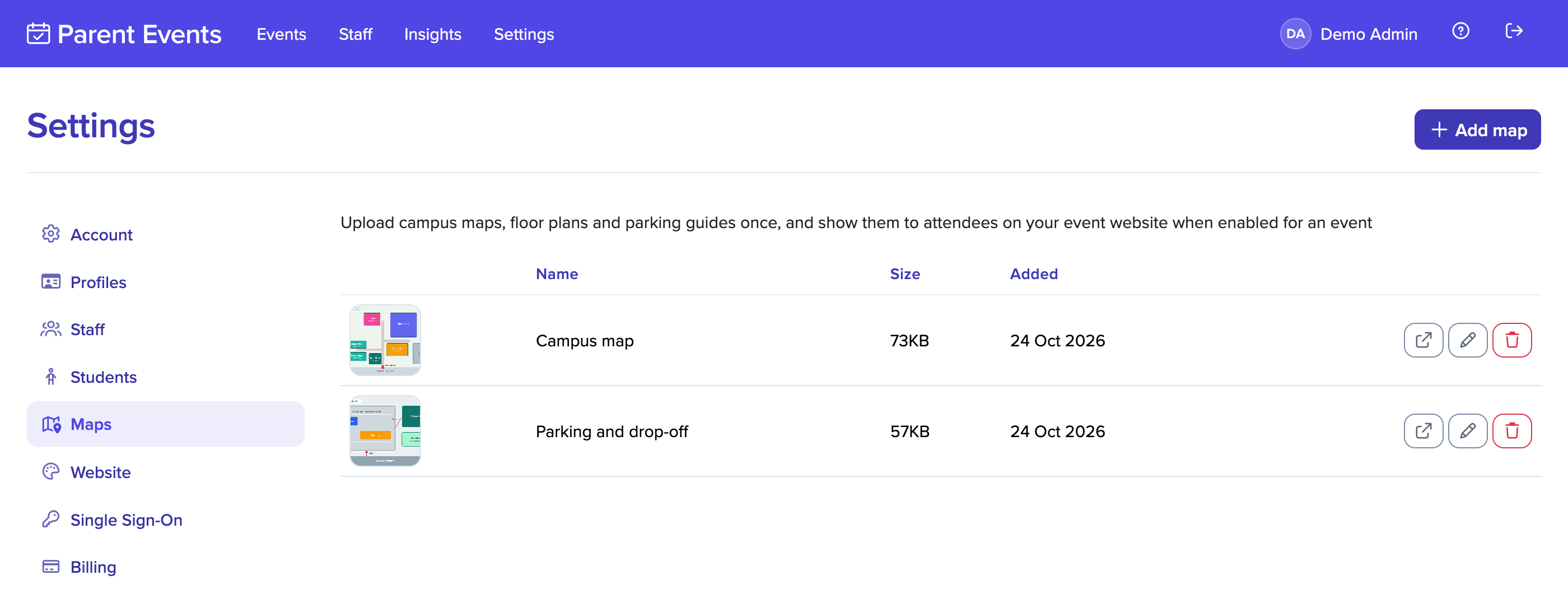Click the Parking row's 24 Oct 2026 date

tap(1057, 431)
